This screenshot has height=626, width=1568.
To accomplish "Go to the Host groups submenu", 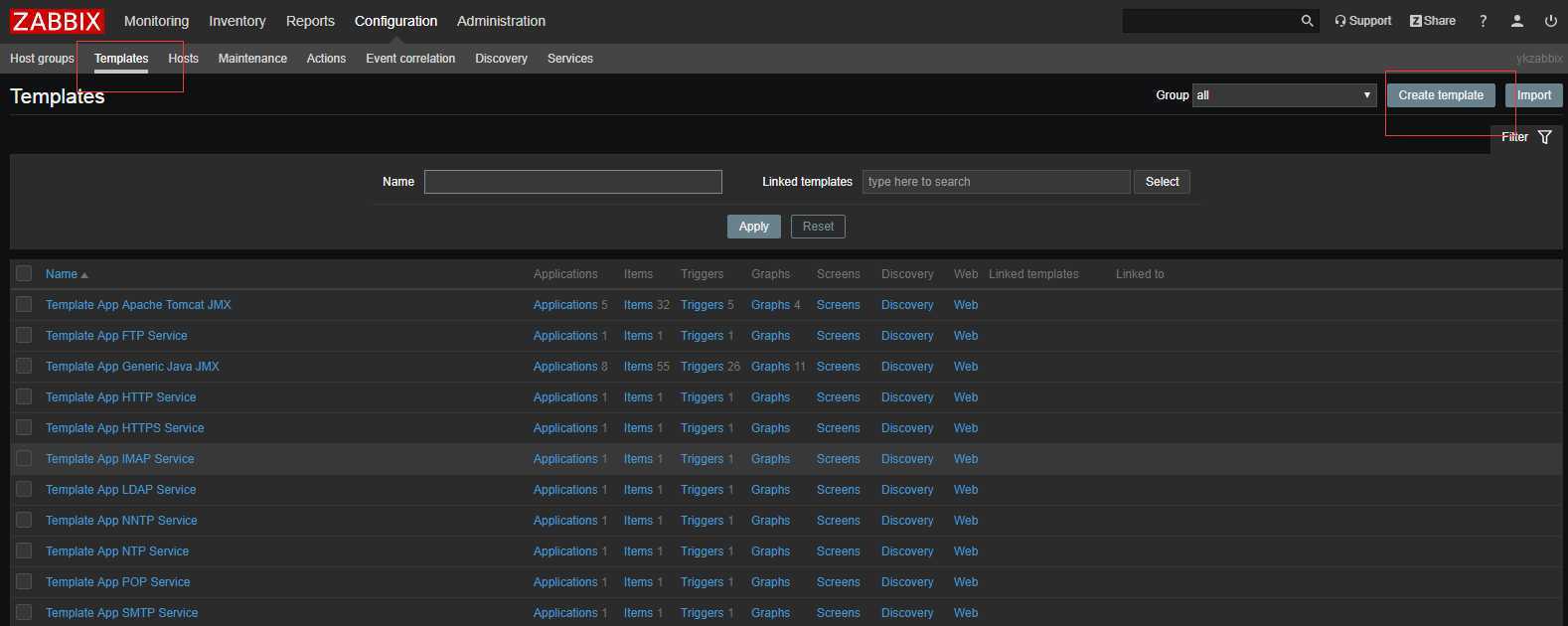I will [x=42, y=59].
